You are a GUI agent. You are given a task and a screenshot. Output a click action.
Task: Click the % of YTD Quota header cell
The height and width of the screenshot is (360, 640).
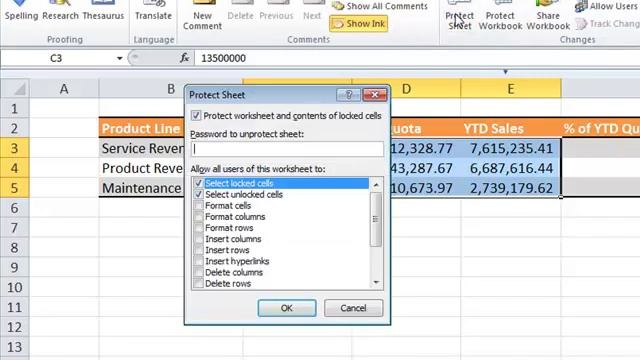[x=601, y=129]
